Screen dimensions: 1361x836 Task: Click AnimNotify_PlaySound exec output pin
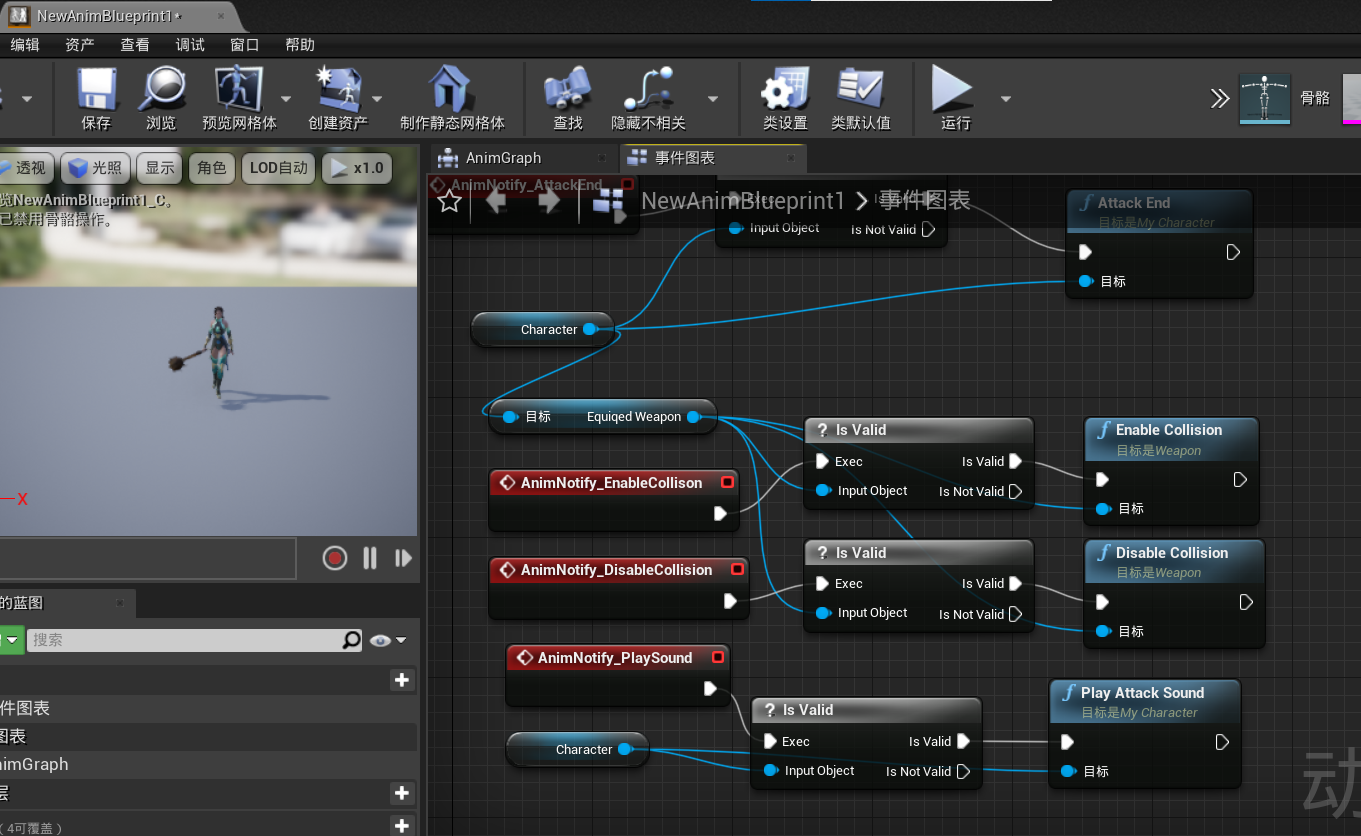click(710, 688)
